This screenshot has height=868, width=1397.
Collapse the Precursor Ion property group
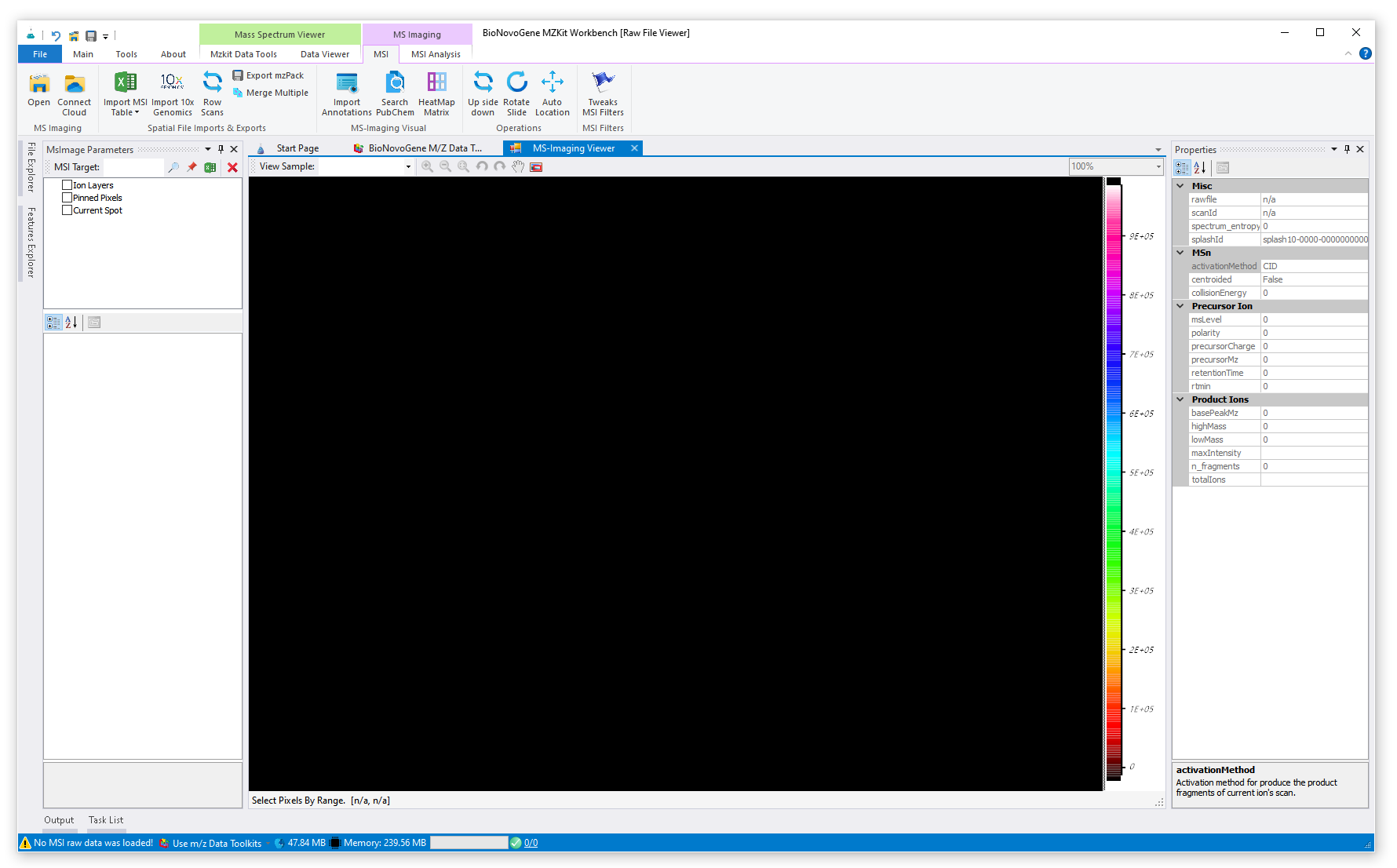click(1180, 306)
